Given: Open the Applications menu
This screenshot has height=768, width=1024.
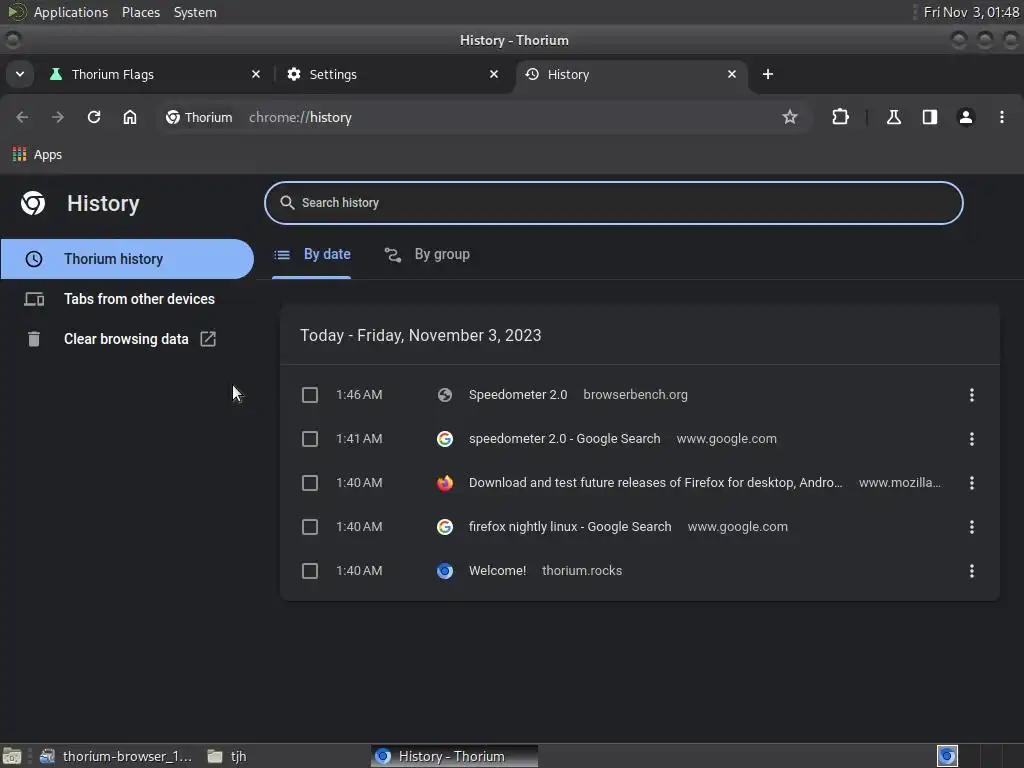Looking at the screenshot, I should tap(71, 12).
